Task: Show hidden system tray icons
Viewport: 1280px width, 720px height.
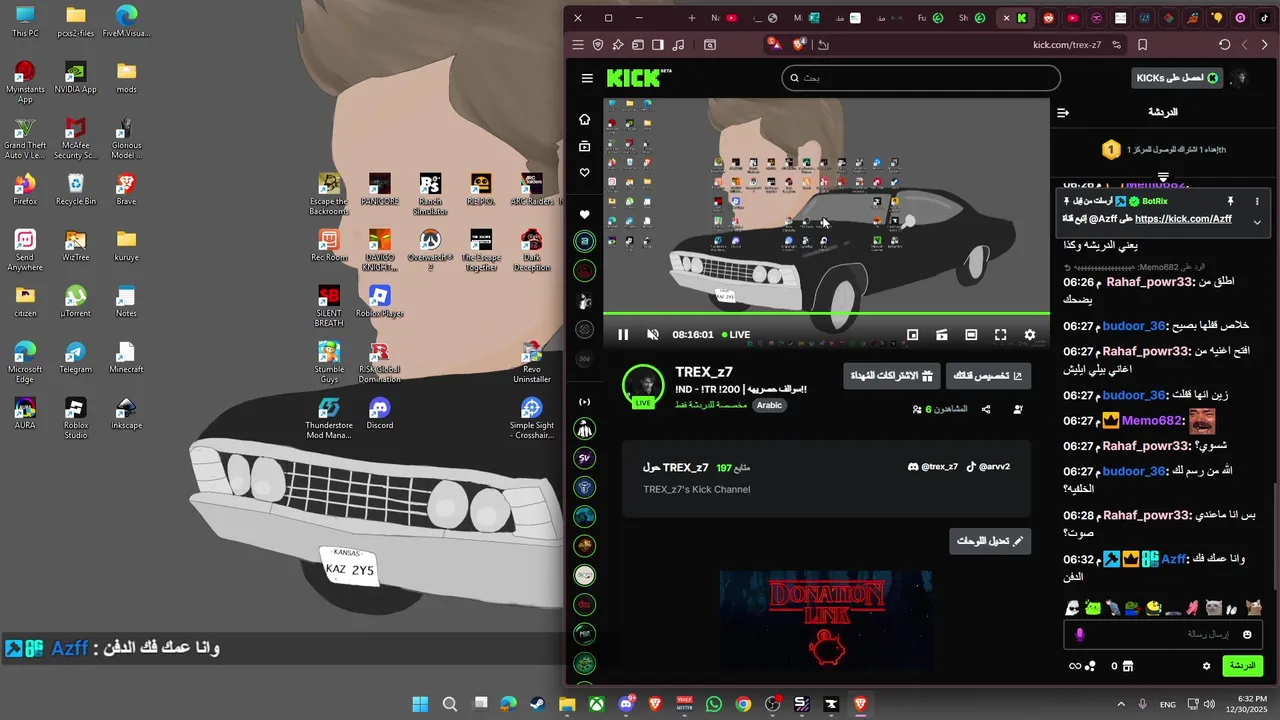Action: point(1120,704)
